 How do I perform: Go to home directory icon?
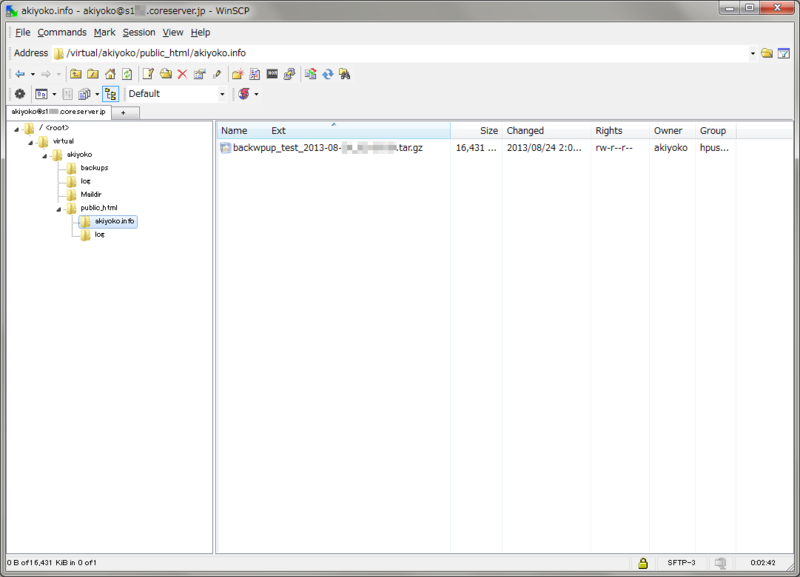click(110, 74)
